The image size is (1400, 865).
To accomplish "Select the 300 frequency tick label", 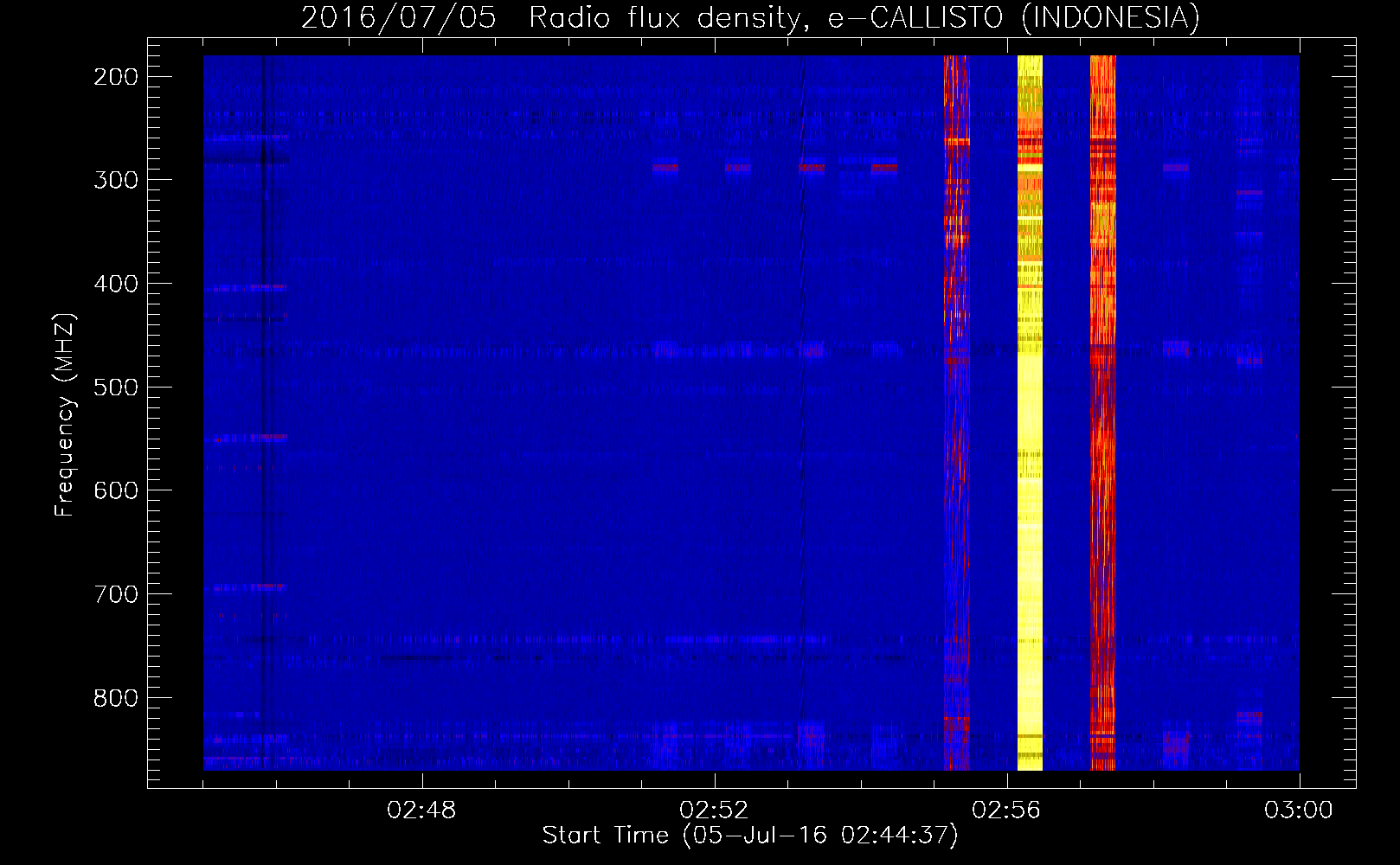I will tap(116, 180).
